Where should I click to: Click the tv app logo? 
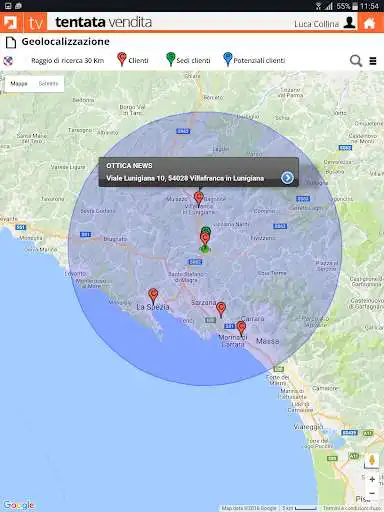(35, 23)
